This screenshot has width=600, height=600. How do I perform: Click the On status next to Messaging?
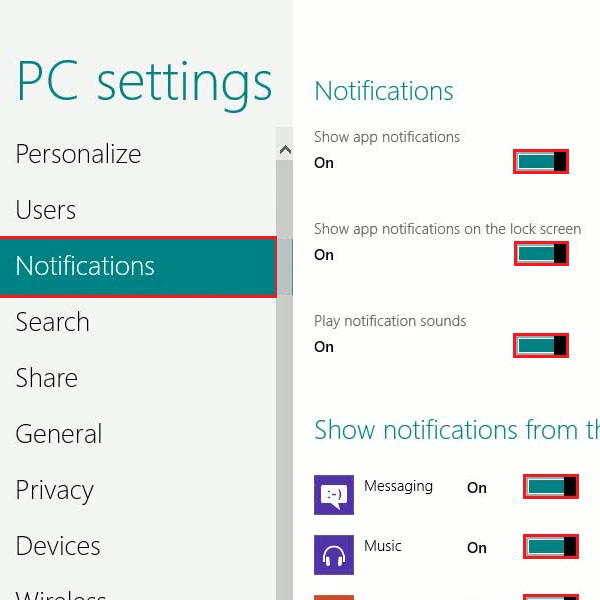coord(477,488)
